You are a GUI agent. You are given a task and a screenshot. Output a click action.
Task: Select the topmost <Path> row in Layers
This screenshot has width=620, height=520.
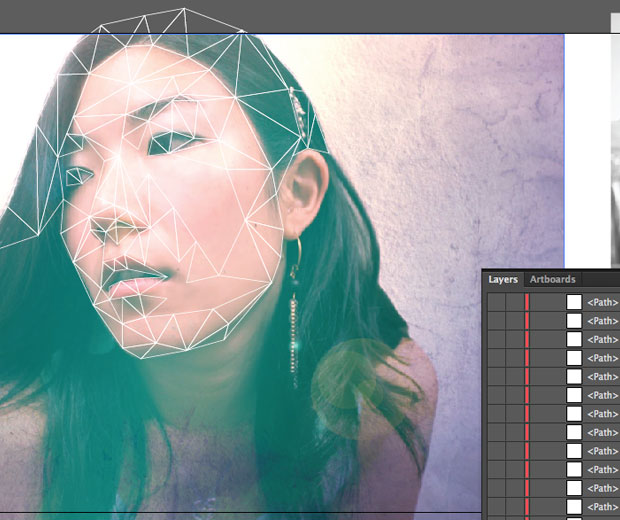(554, 302)
